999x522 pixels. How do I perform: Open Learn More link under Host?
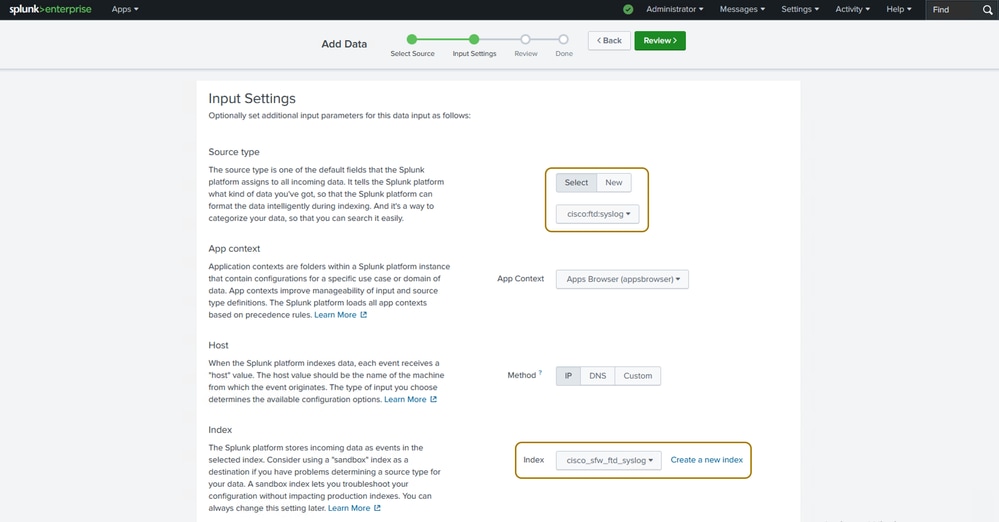410,400
